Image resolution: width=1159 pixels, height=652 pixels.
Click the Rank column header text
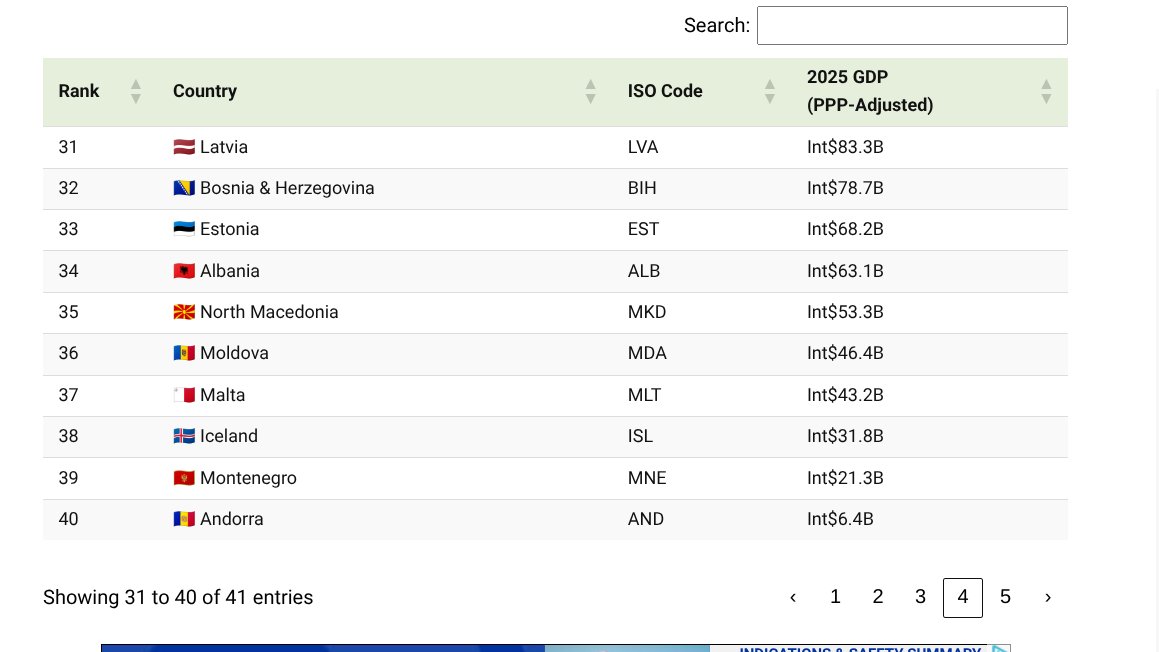(78, 91)
